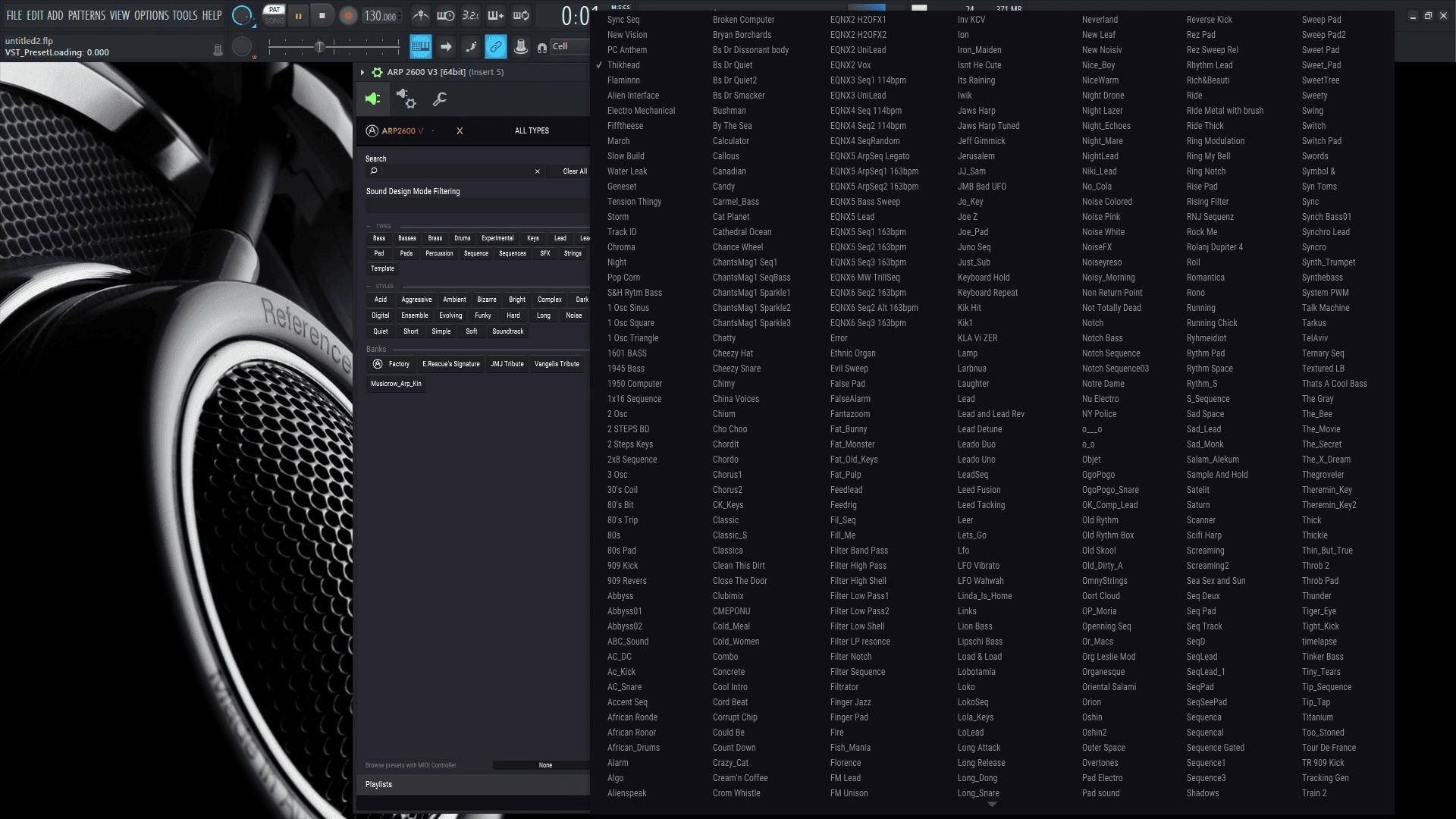Click the 130.000 tempo field
The height and width of the screenshot is (819, 1456).
pyautogui.click(x=381, y=16)
